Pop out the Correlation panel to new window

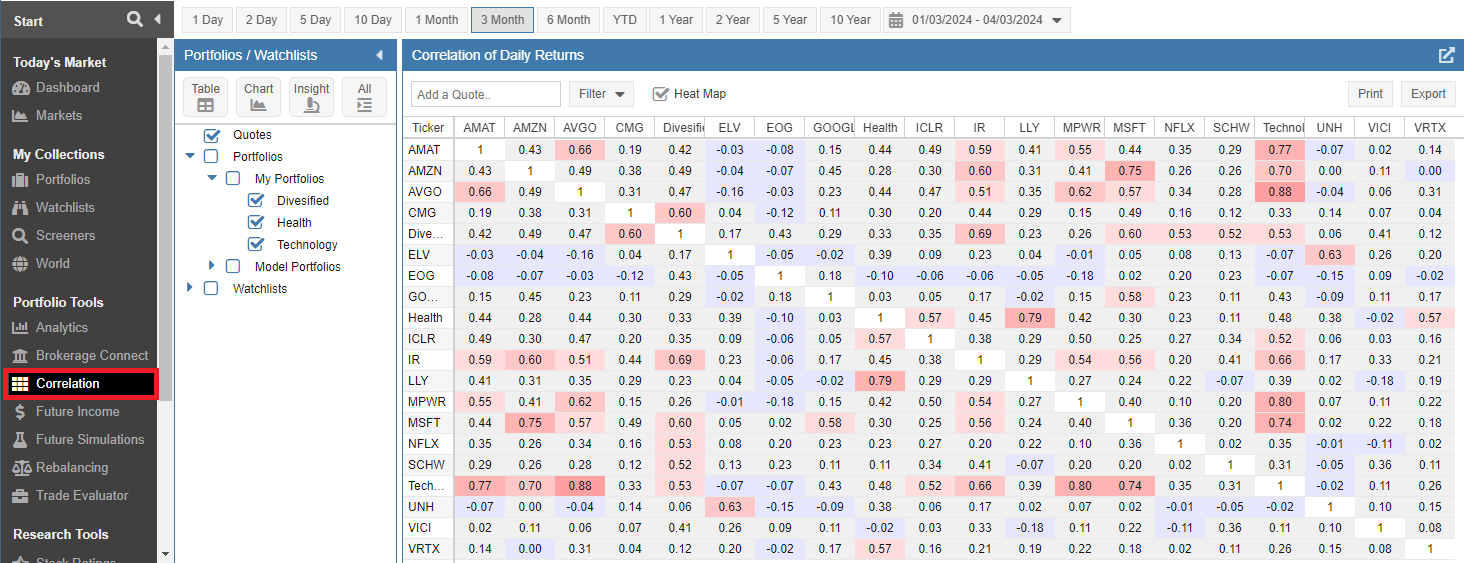click(x=1446, y=55)
